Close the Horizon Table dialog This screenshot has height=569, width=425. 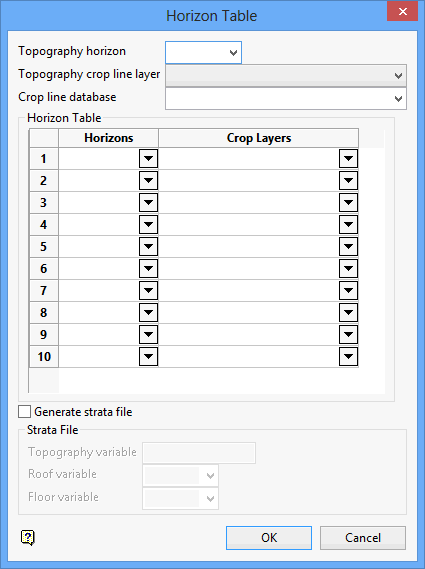[x=402, y=12]
